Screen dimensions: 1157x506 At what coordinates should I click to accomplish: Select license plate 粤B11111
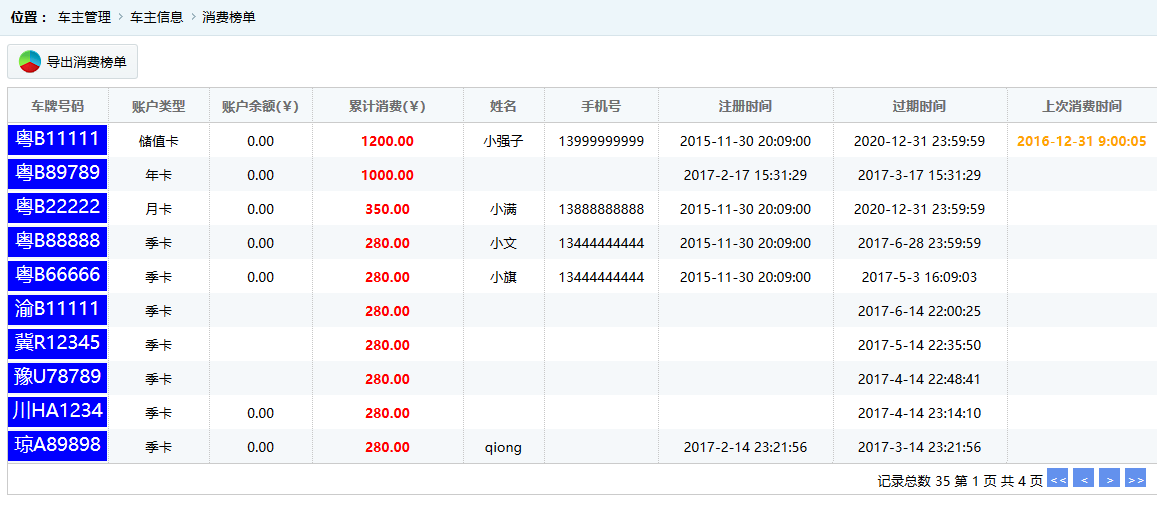click(58, 140)
